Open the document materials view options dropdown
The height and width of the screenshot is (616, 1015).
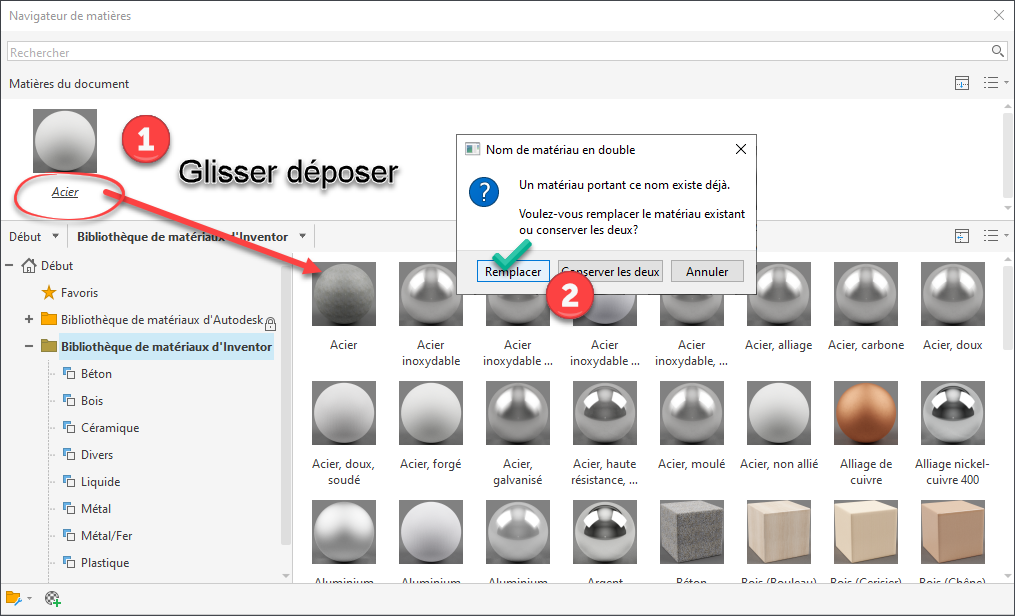991,84
